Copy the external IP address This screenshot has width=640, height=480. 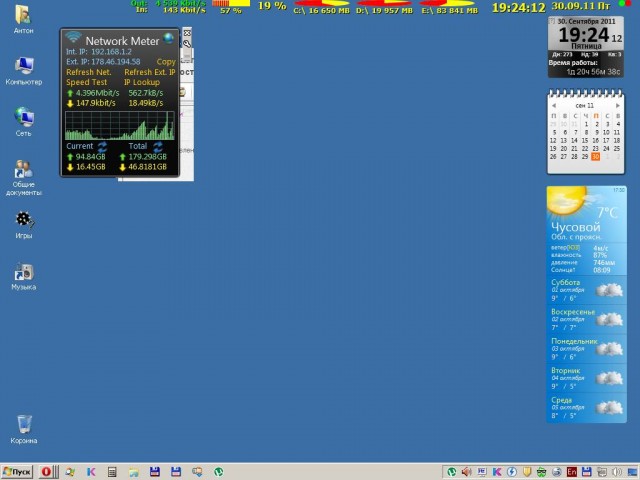166,61
